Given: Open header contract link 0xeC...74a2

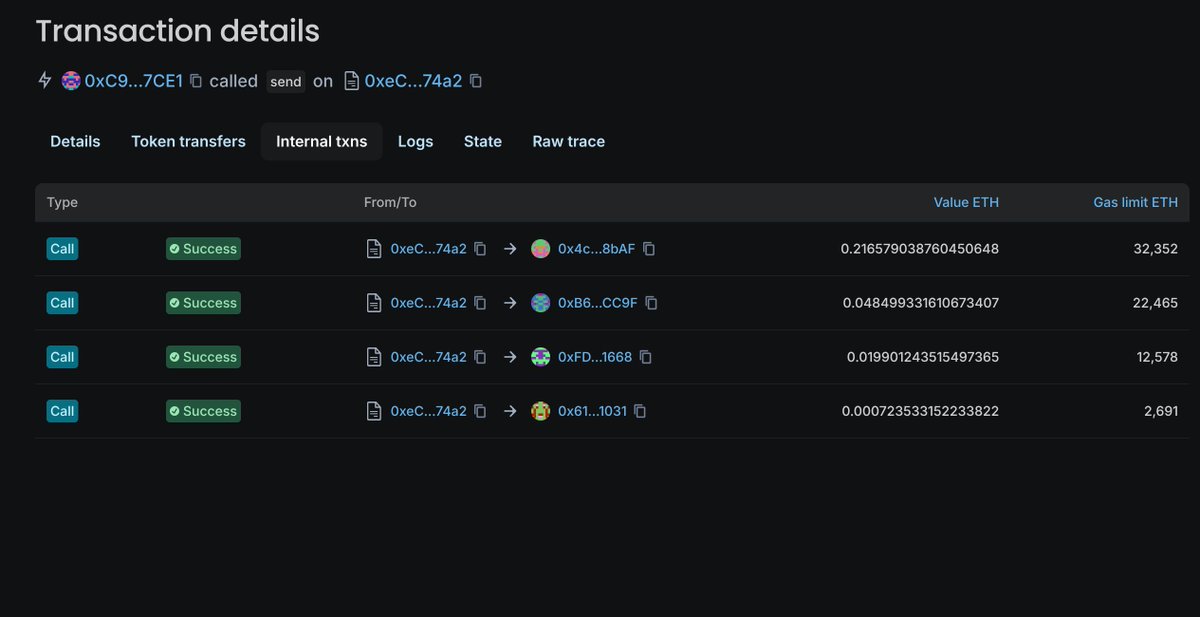Looking at the screenshot, I should [414, 81].
